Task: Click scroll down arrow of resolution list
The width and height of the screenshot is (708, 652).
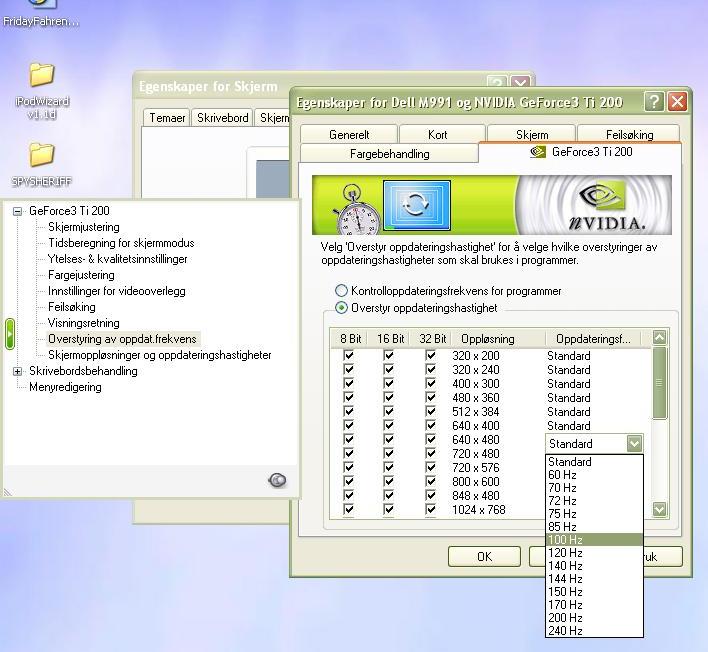Action: (659, 509)
